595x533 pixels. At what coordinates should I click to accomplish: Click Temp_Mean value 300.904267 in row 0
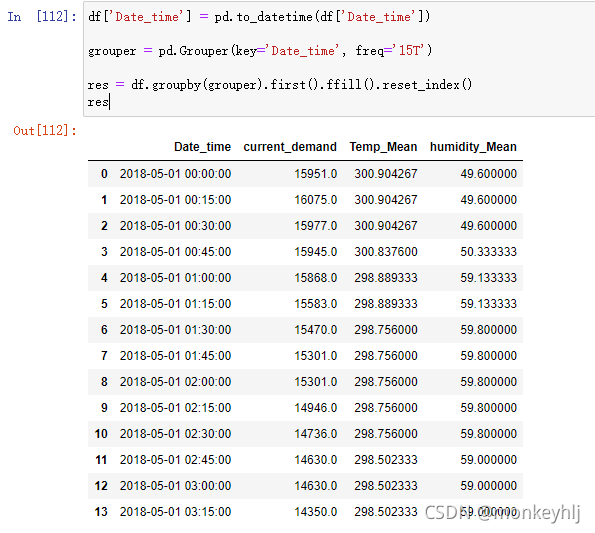[386, 174]
